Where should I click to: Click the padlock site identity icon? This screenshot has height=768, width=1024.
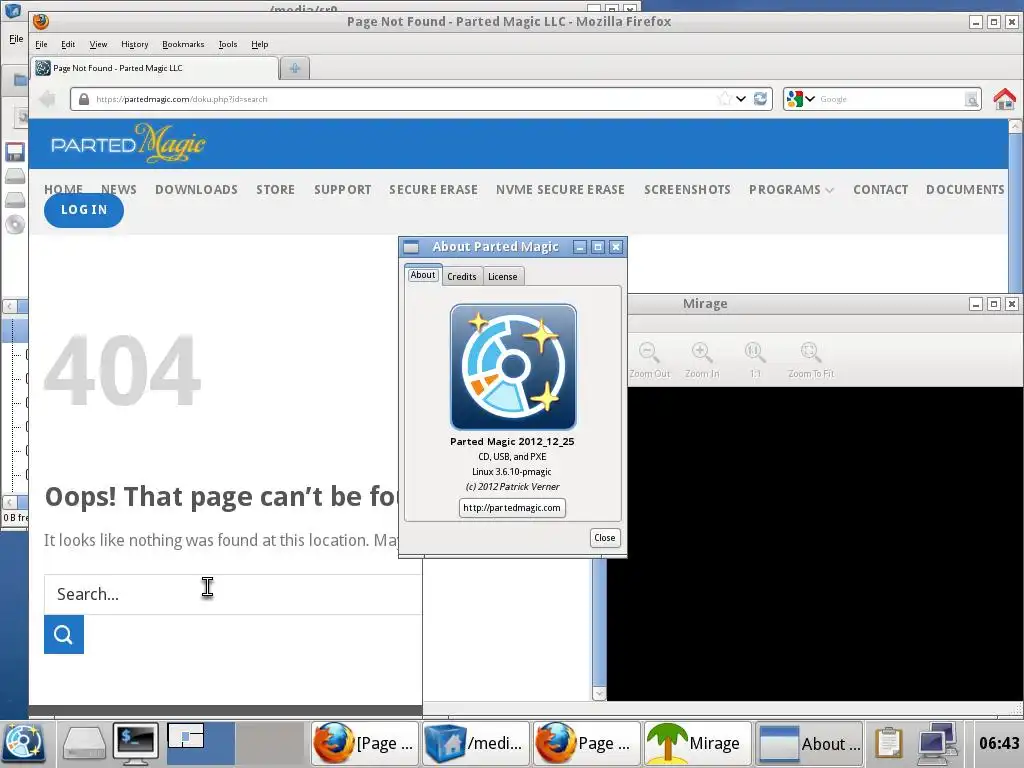coord(84,99)
